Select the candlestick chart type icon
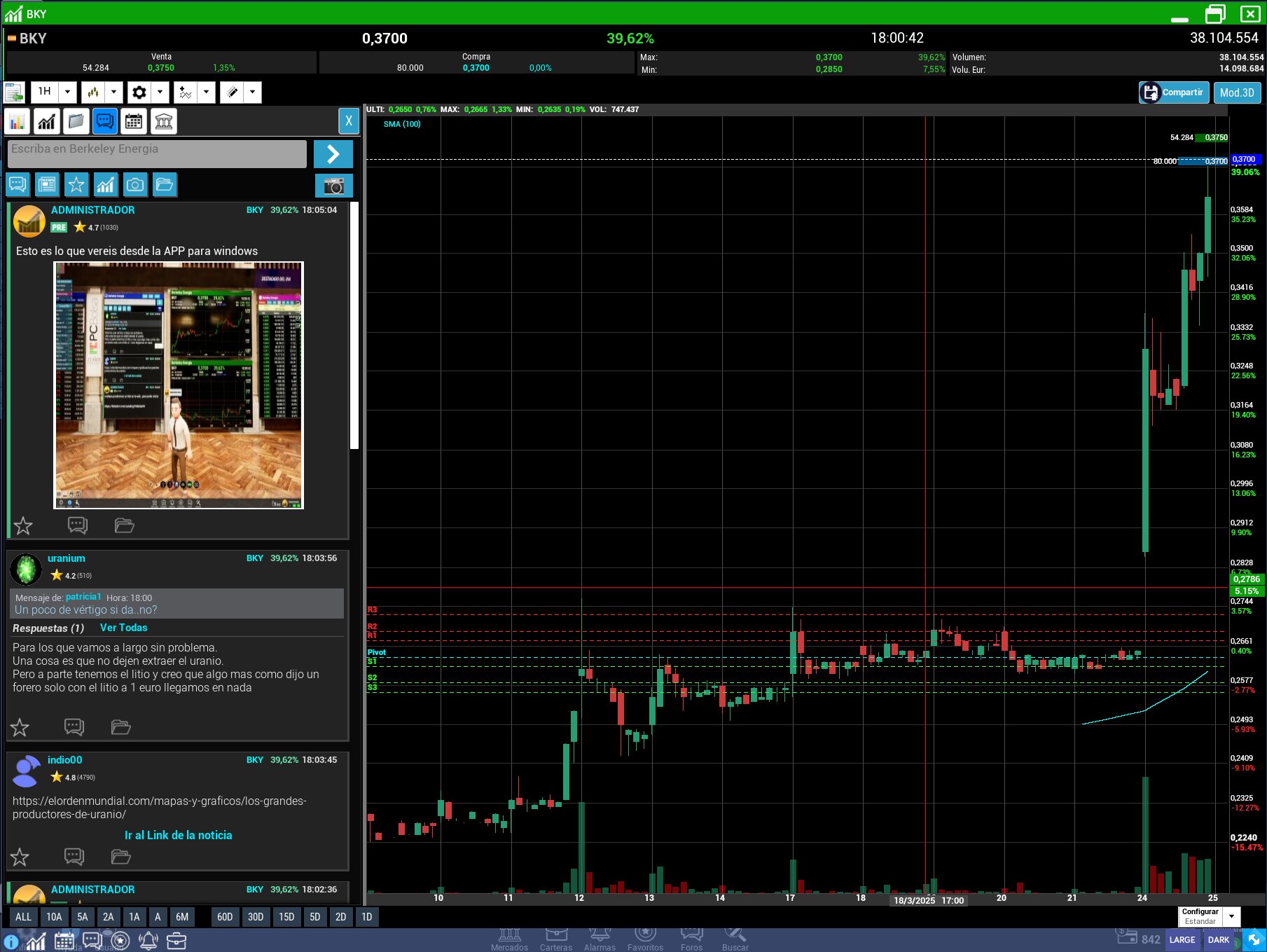The image size is (1267, 952). pyautogui.click(x=93, y=92)
